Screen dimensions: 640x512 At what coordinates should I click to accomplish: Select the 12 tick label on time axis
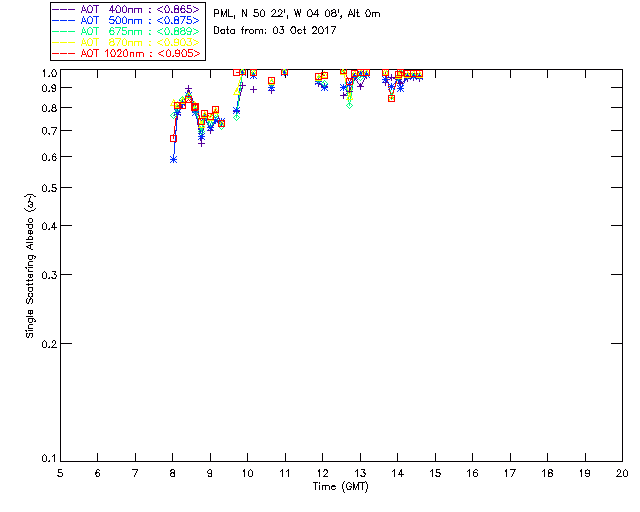tap(322, 473)
